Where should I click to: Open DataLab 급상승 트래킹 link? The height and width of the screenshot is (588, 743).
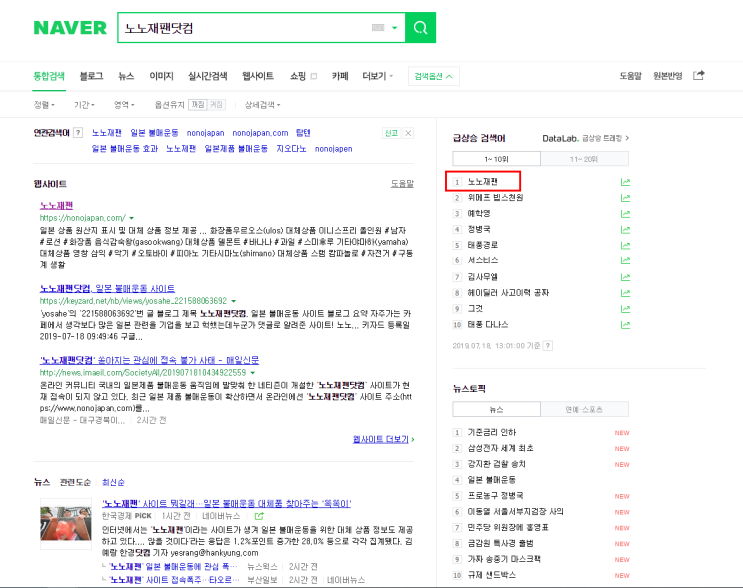[586, 138]
